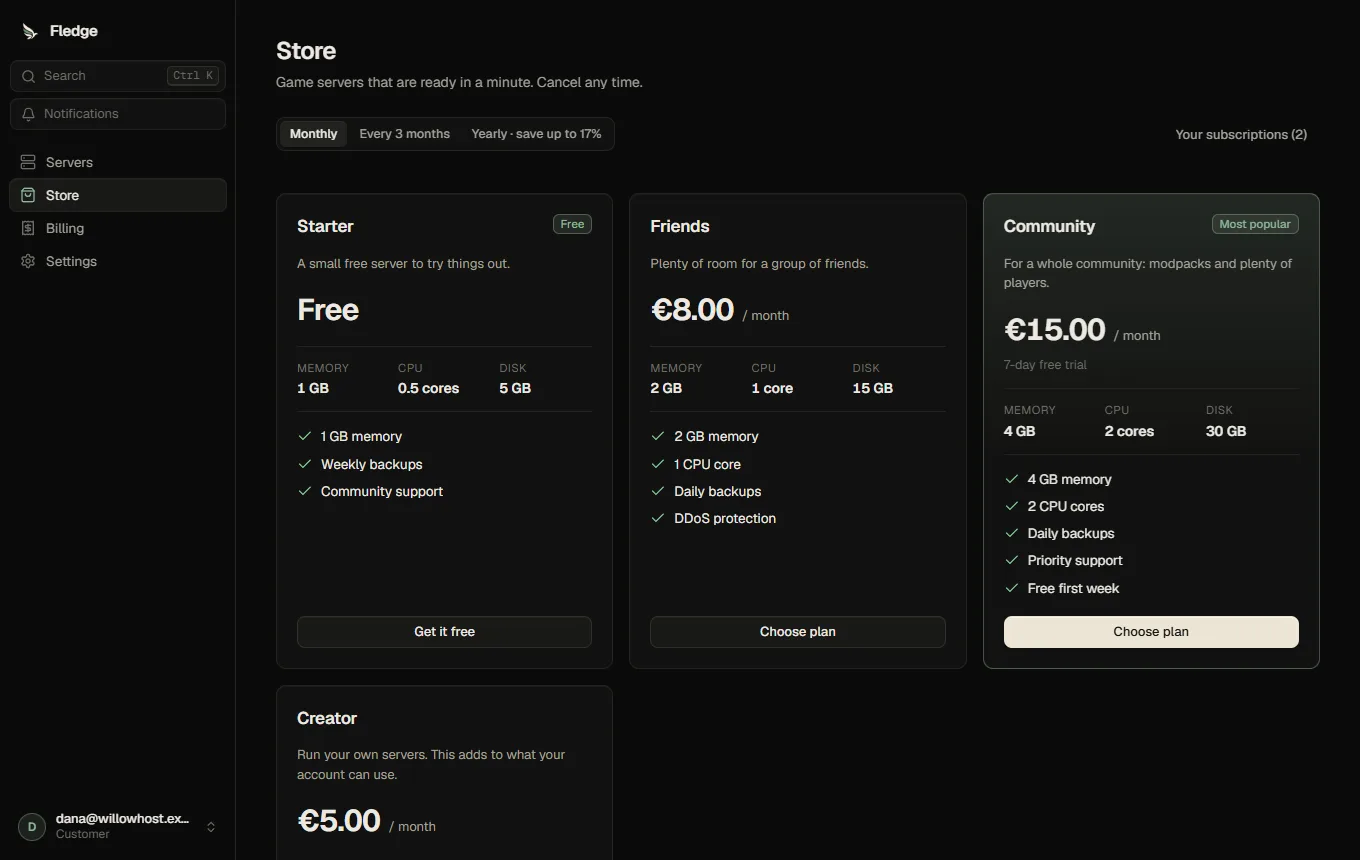Click checkmark beside 4 GB memory feature
The width and height of the screenshot is (1360, 860).
click(1012, 479)
